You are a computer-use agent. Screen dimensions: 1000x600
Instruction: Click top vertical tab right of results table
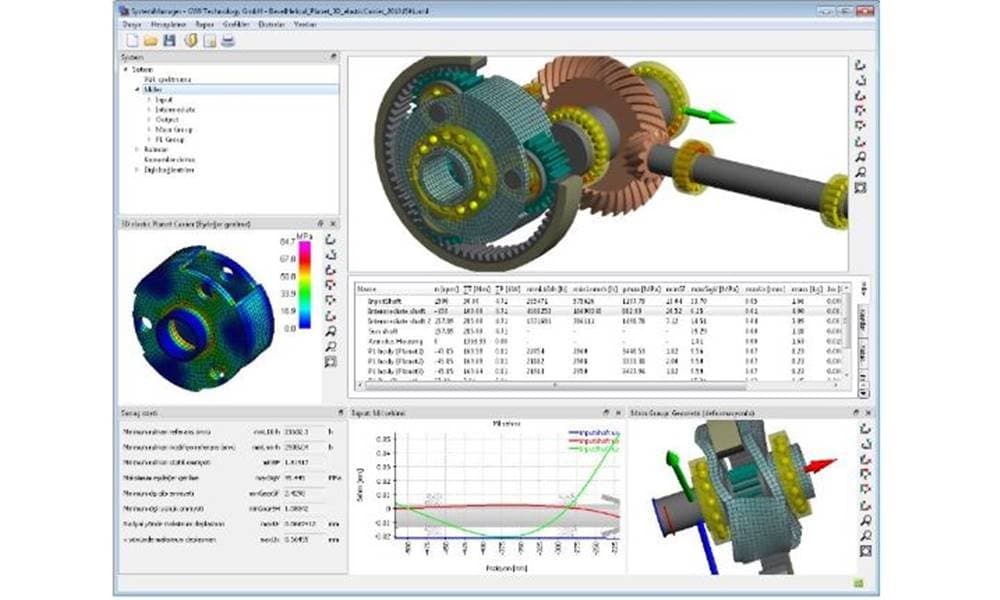click(x=863, y=290)
